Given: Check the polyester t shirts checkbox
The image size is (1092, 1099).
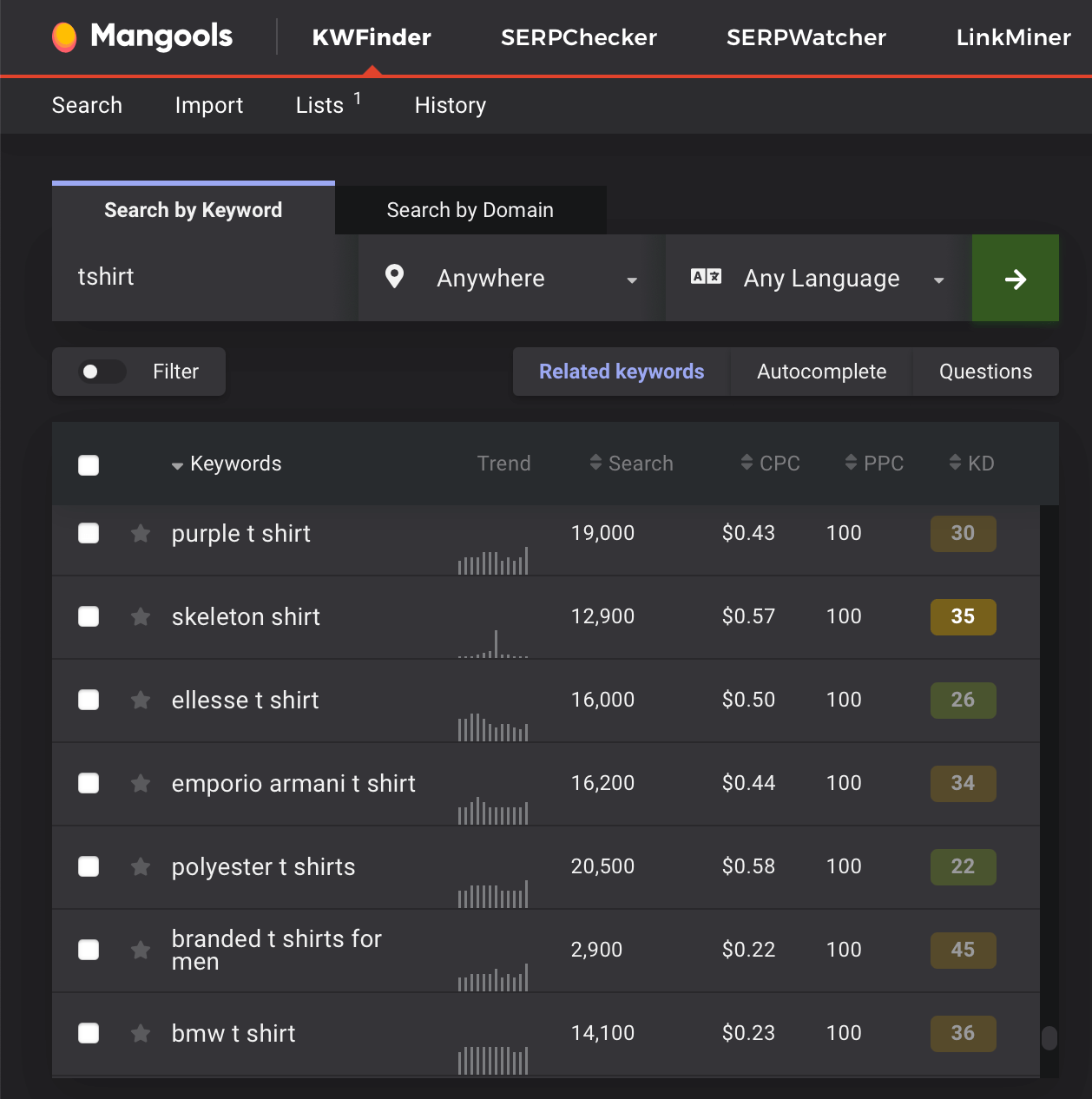Looking at the screenshot, I should click(x=89, y=866).
